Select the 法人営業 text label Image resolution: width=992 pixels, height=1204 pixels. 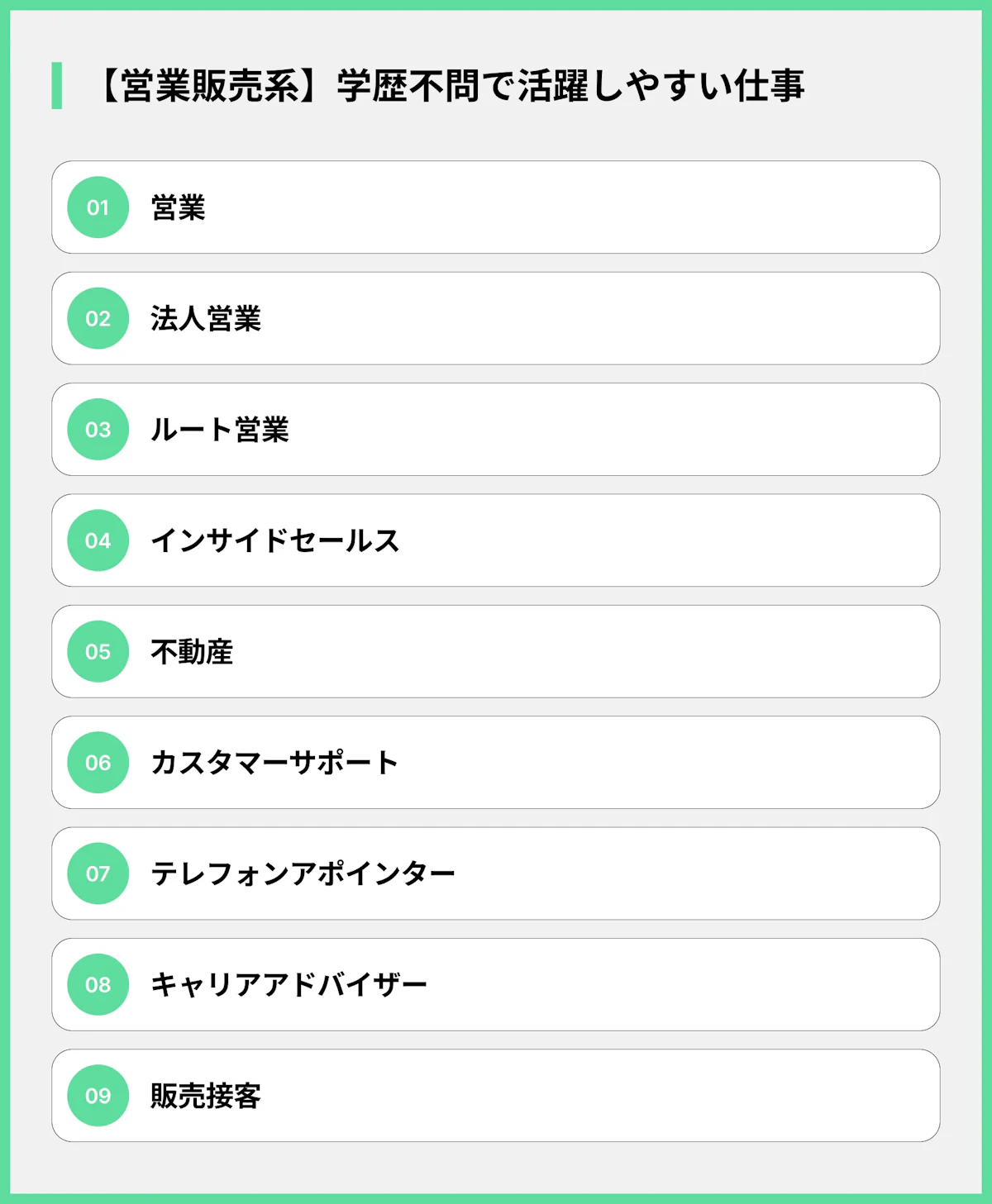click(205, 318)
